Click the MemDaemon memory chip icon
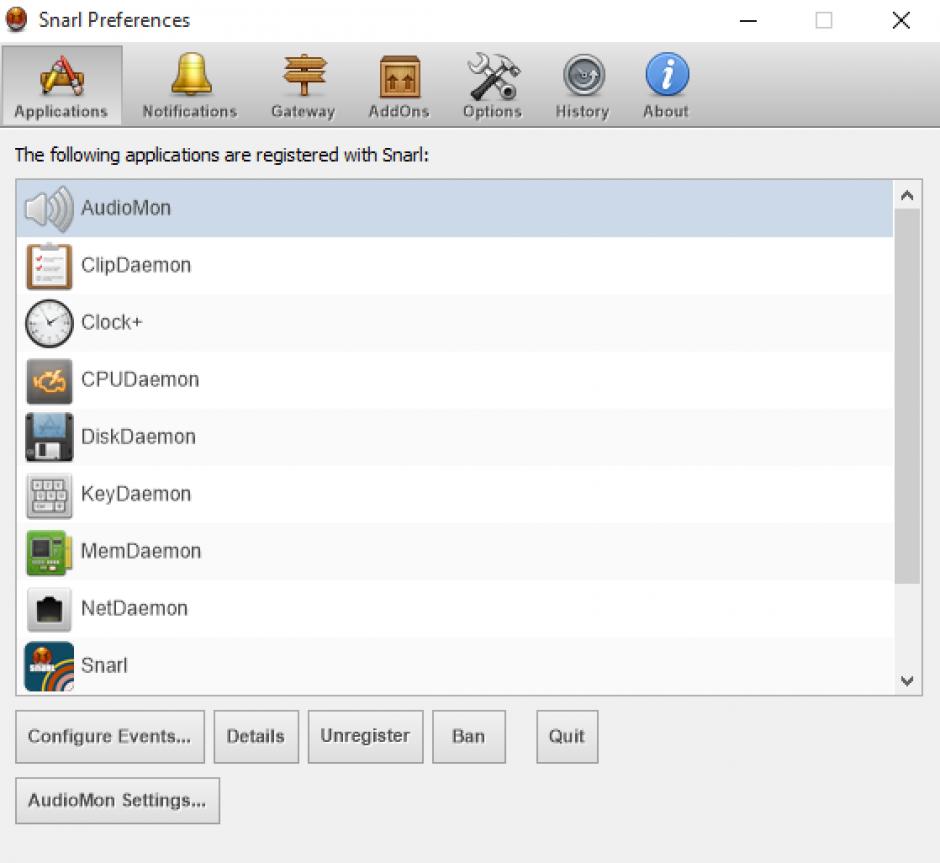The image size is (940, 863). click(49, 552)
